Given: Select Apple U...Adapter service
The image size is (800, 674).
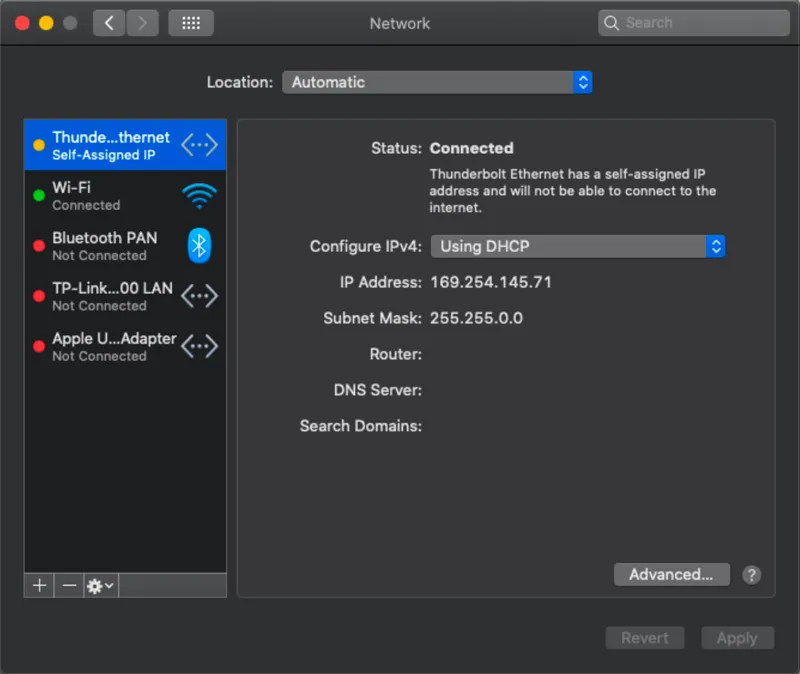Looking at the screenshot, I should (x=125, y=346).
